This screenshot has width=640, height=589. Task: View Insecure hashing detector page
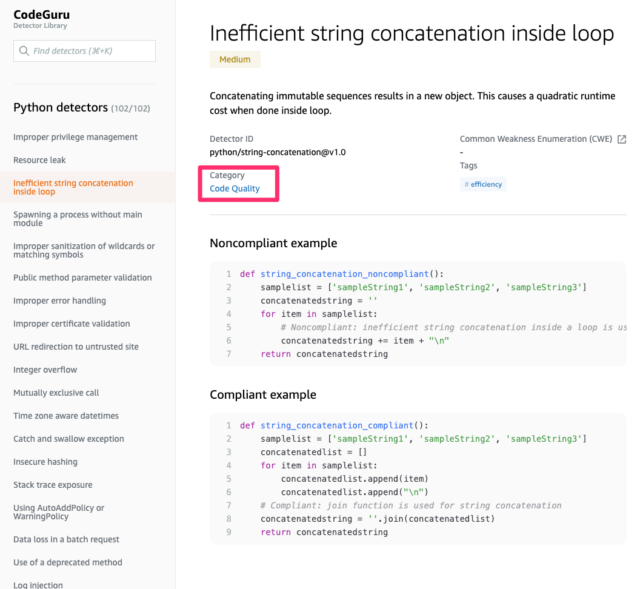pyautogui.click(x=45, y=462)
